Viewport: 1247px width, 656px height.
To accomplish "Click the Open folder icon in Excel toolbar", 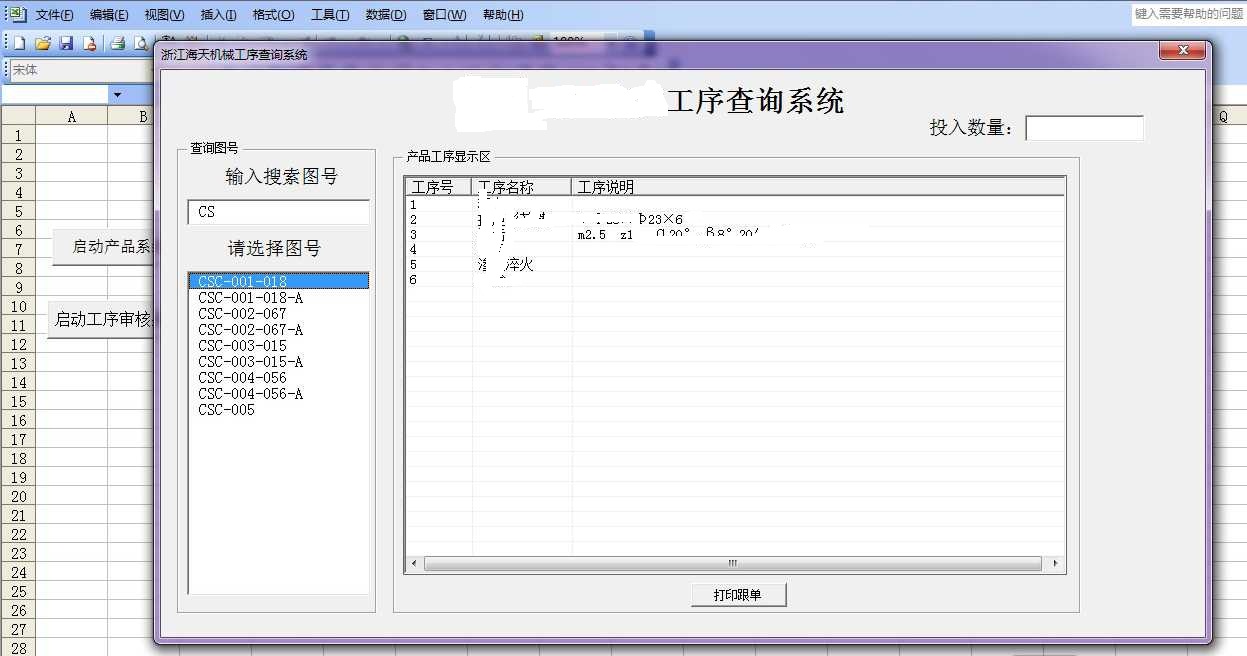I will 43,43.
